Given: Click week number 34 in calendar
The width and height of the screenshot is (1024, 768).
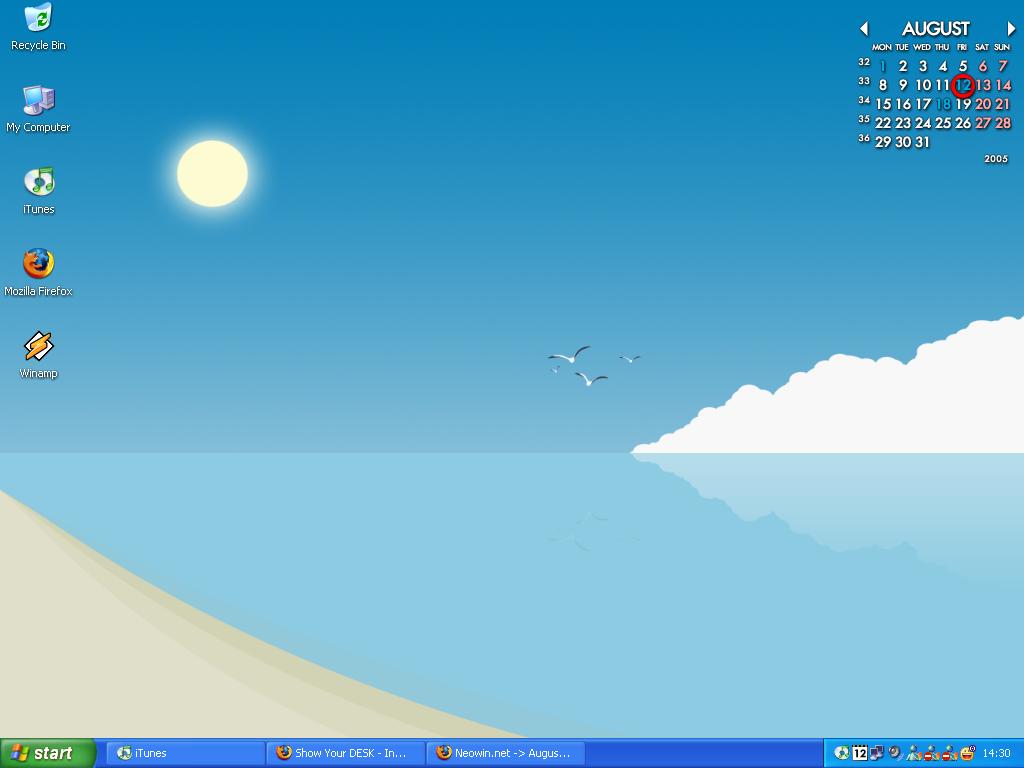Looking at the screenshot, I should [x=864, y=100].
